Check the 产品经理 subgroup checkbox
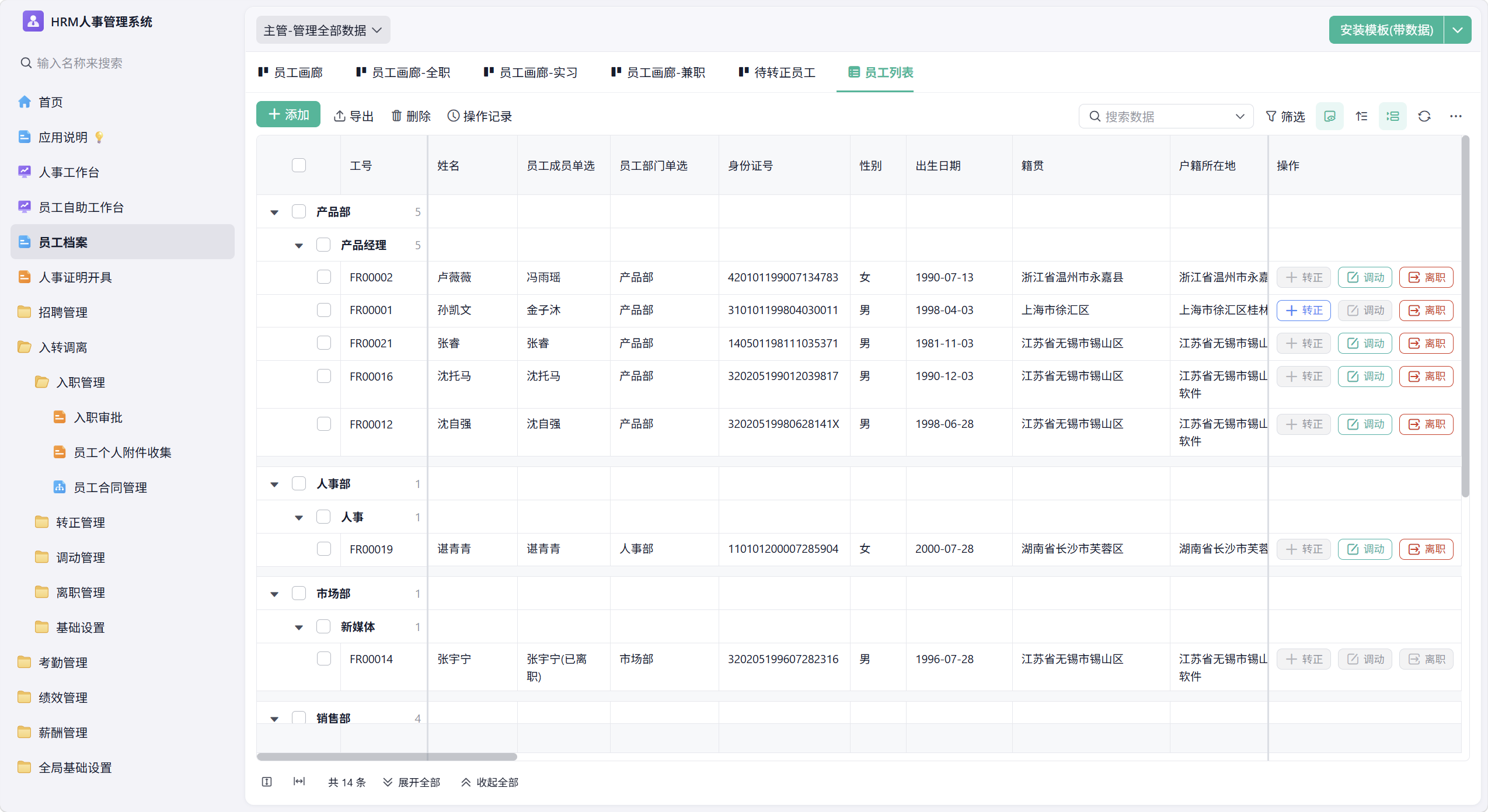Viewport: 1488px width, 812px height. (323, 245)
